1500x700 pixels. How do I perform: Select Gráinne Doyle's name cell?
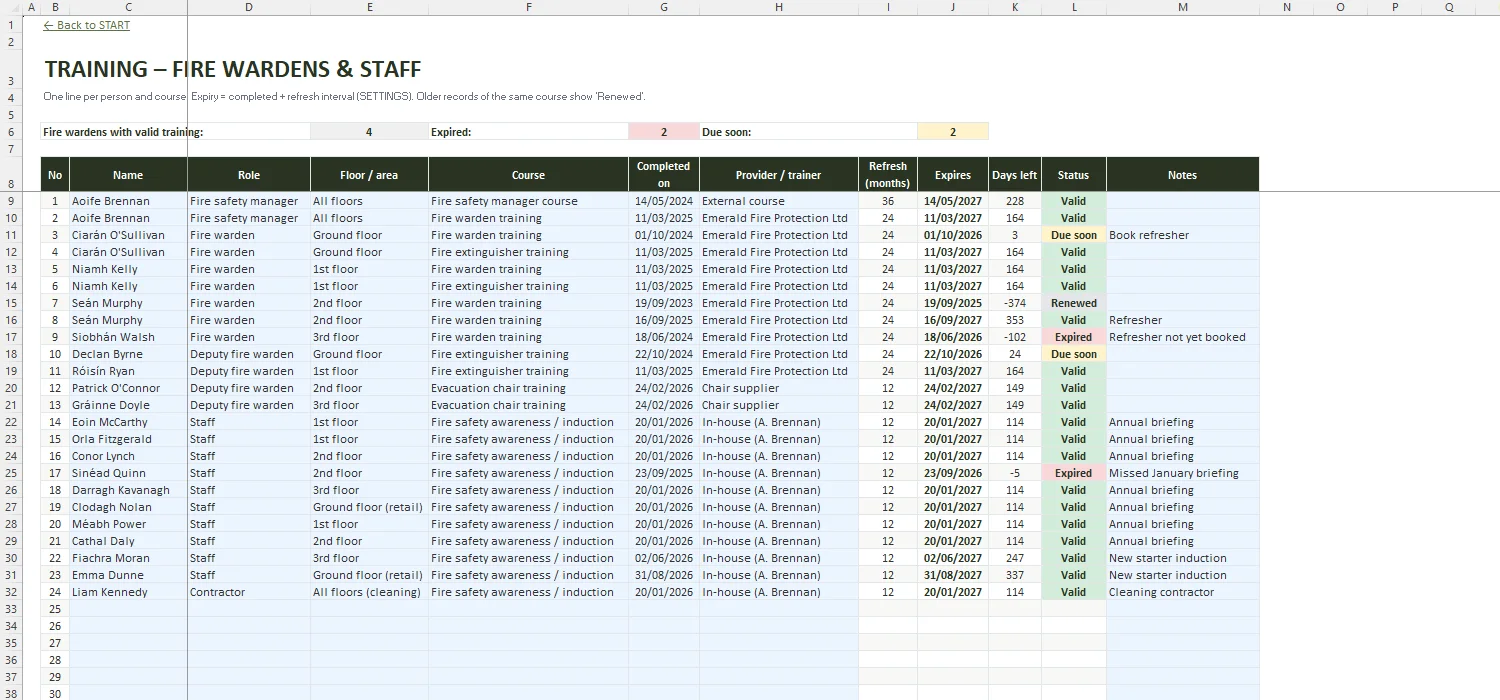(128, 405)
